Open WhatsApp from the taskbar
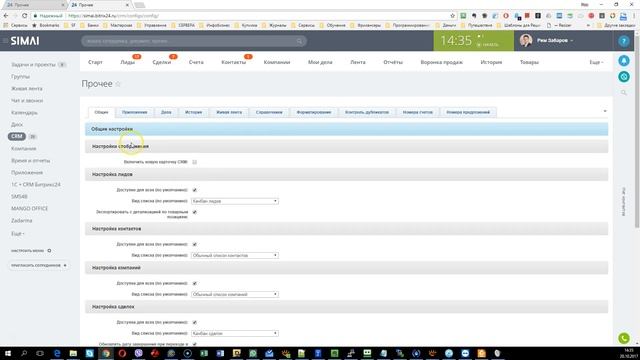This screenshot has height=360, width=640. click(x=253, y=353)
